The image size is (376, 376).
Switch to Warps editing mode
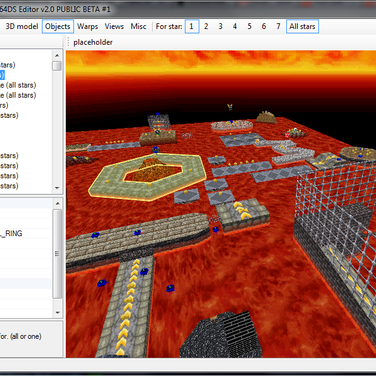click(x=87, y=26)
